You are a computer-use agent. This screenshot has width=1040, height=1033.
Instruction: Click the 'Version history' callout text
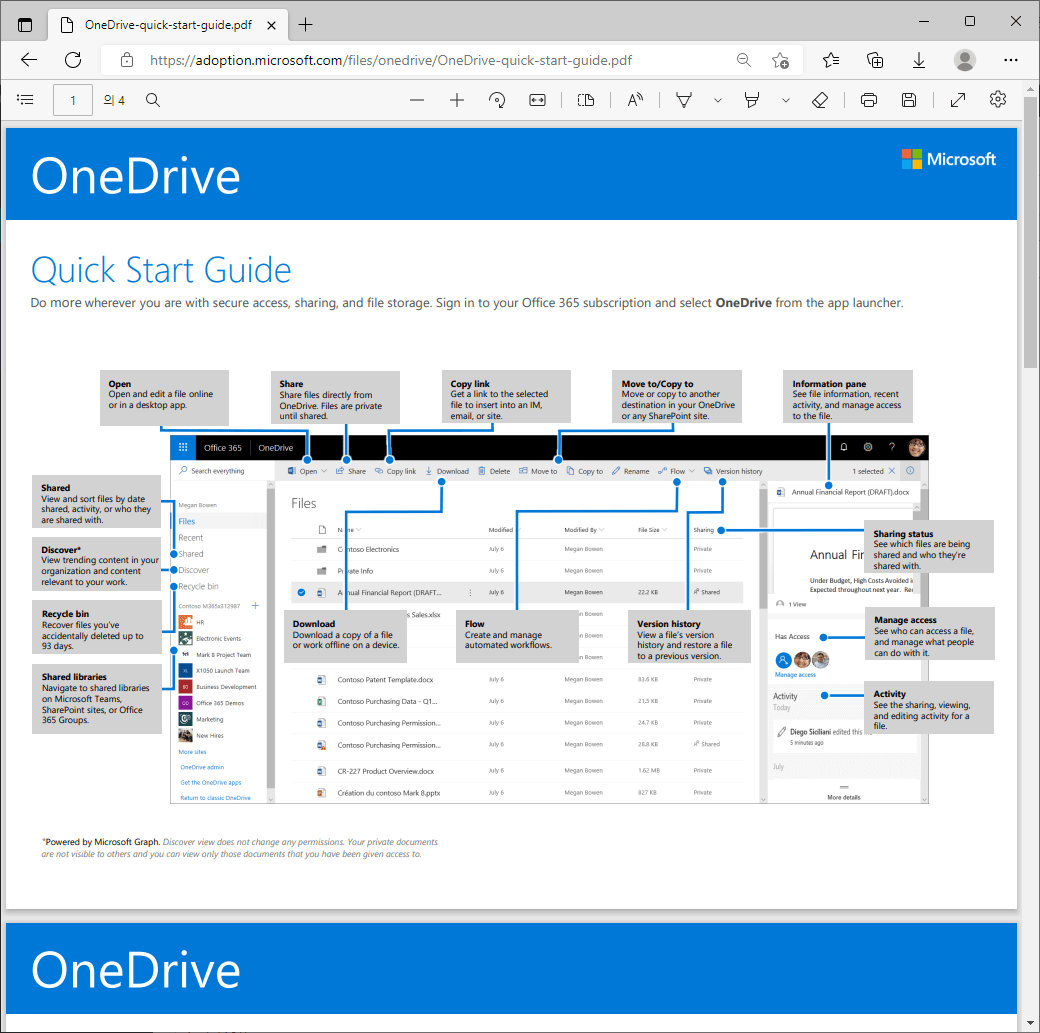click(x=686, y=640)
